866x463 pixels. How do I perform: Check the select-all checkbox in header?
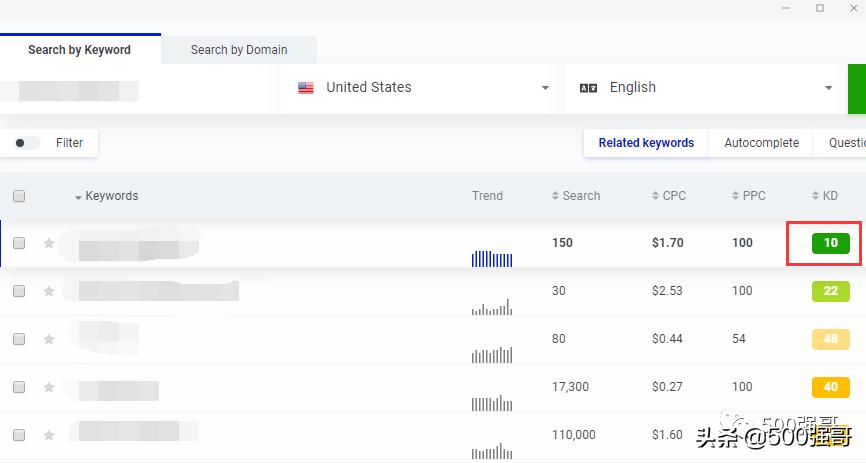[19, 196]
